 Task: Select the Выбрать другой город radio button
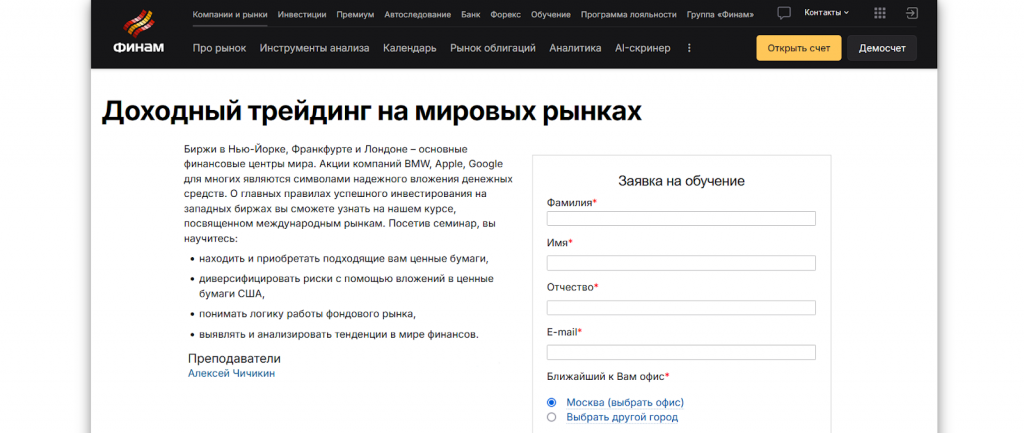[551, 417]
